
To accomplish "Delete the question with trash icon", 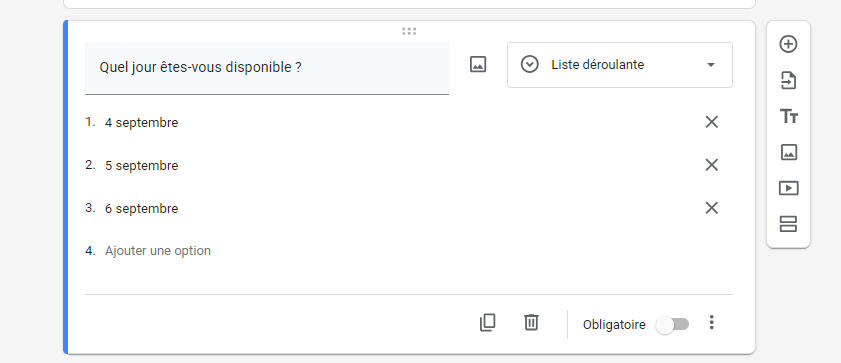I will click(x=531, y=323).
